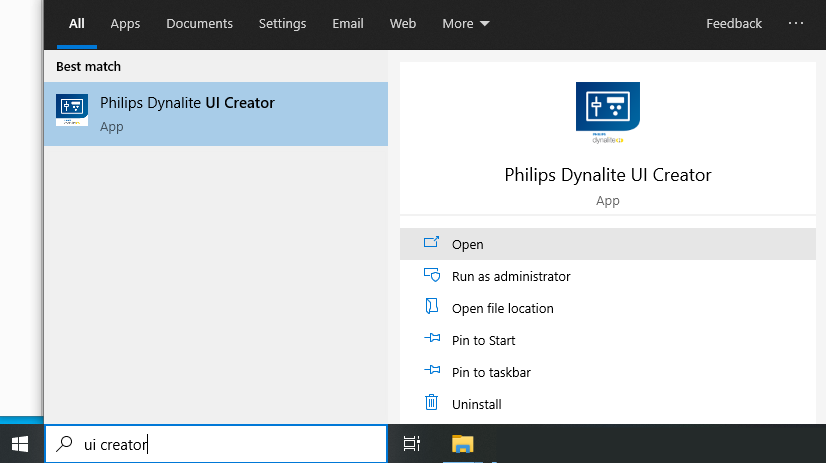Screen dimensions: 826x463
Task: Click the Uninstall trash icon
Action: [431, 402]
